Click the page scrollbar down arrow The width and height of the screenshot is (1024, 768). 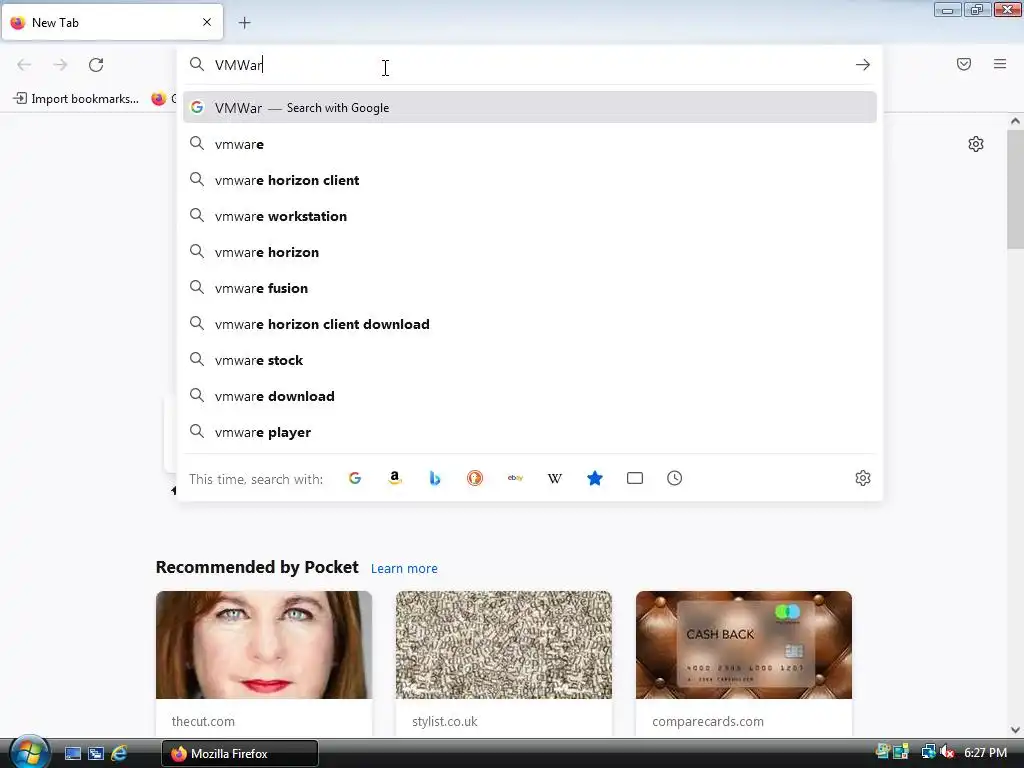pos(1015,730)
